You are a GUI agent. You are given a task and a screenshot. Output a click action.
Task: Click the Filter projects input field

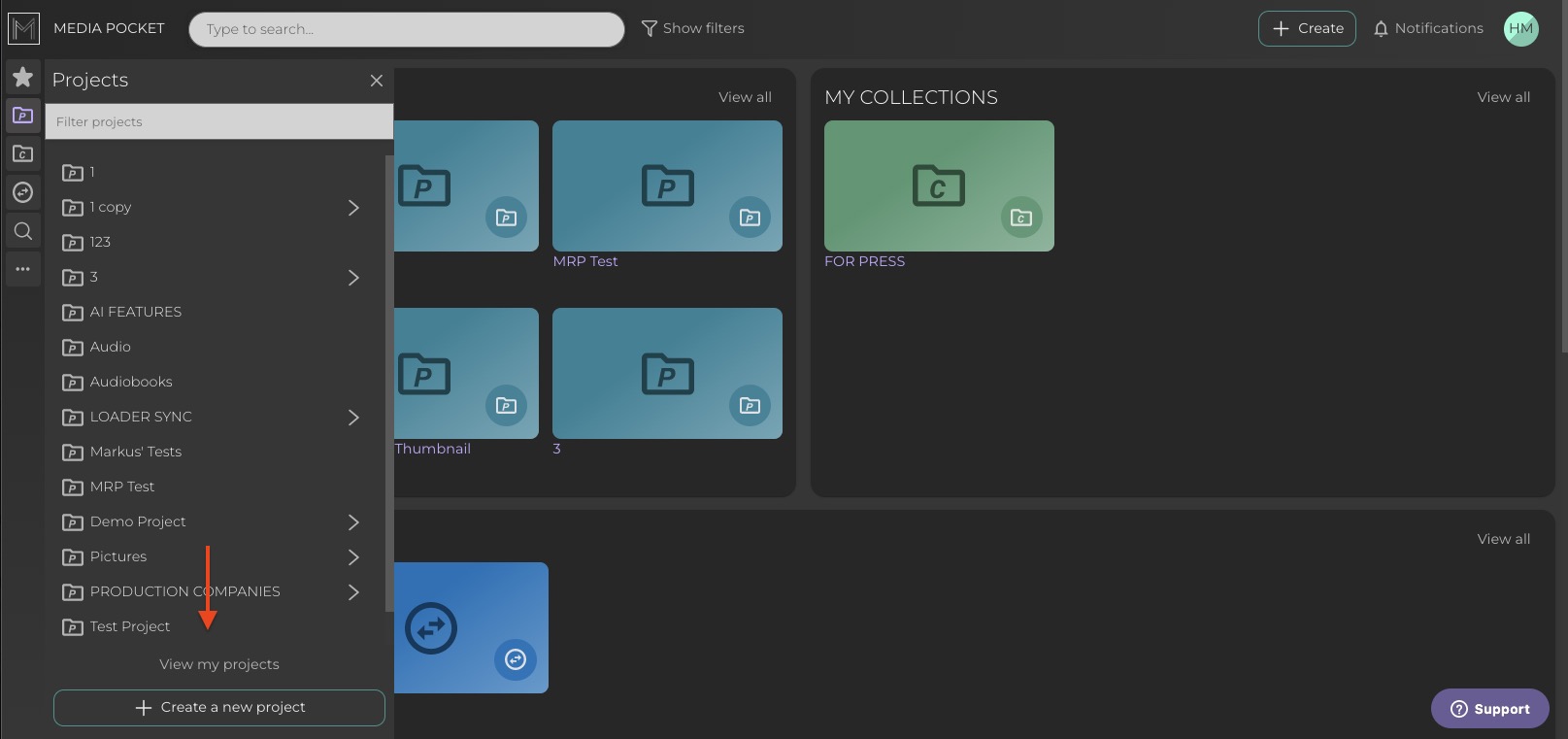[219, 122]
